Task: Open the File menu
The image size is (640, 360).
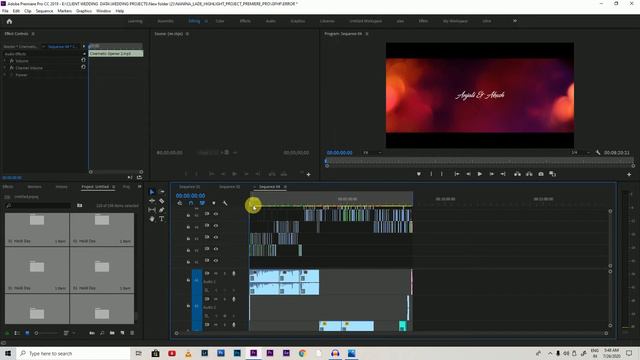Action: pos(5,11)
